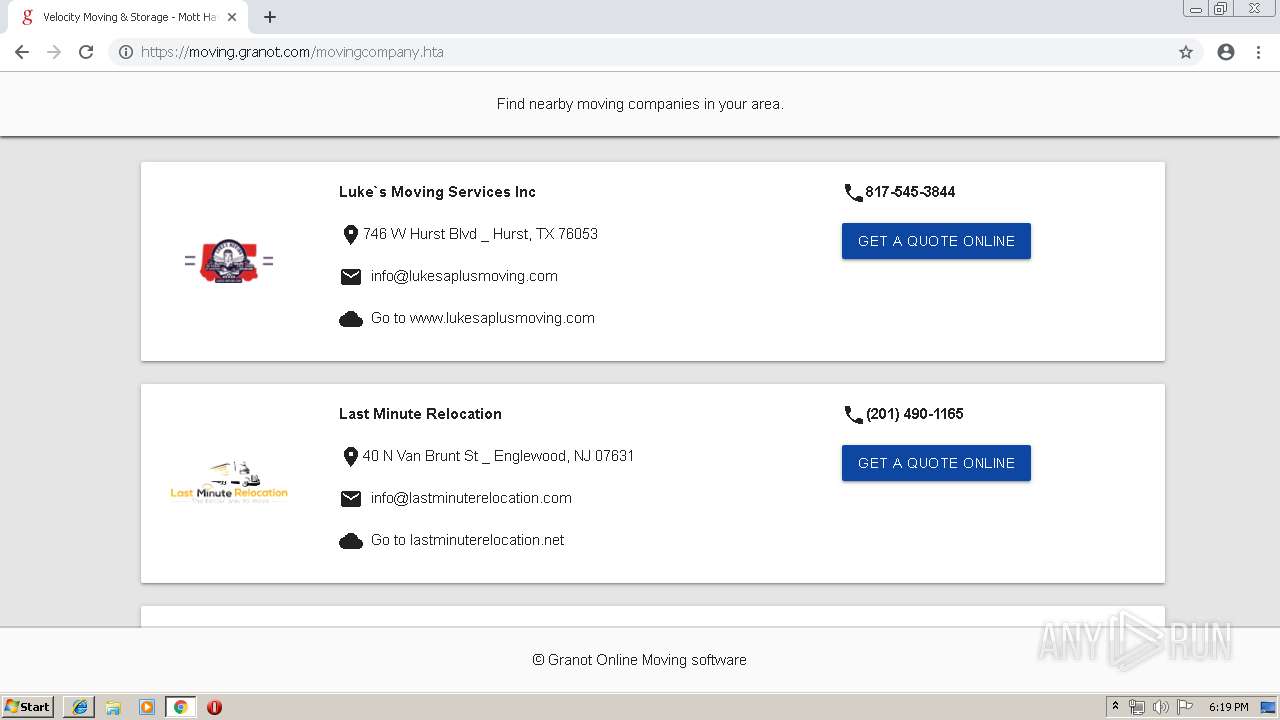Click the envelope icon for info@lukesaplusmoving.com

pyautogui.click(x=351, y=277)
